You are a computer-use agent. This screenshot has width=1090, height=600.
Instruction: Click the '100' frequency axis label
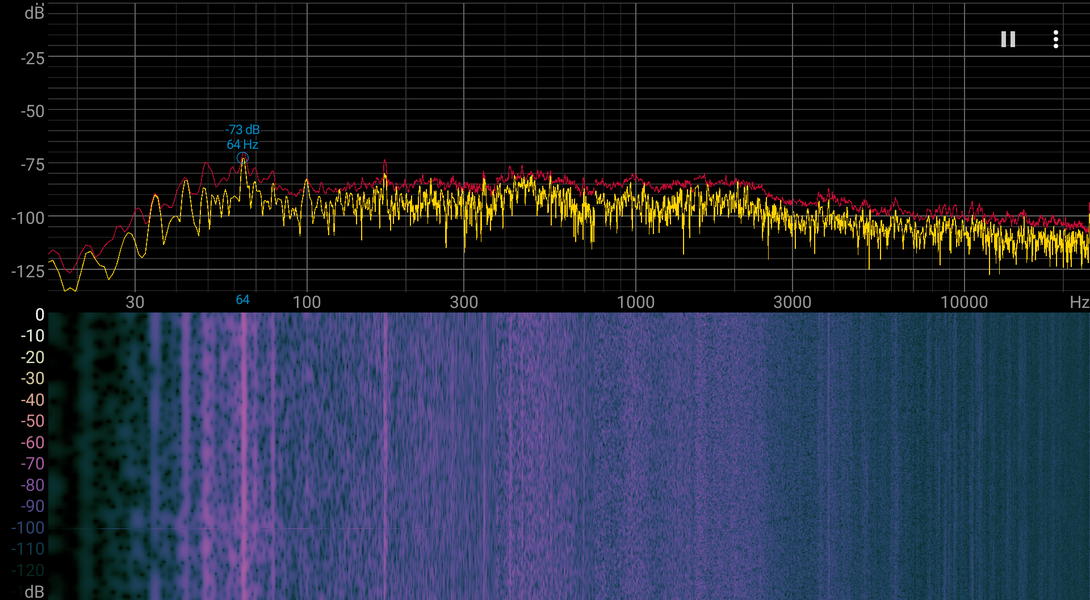coord(307,302)
